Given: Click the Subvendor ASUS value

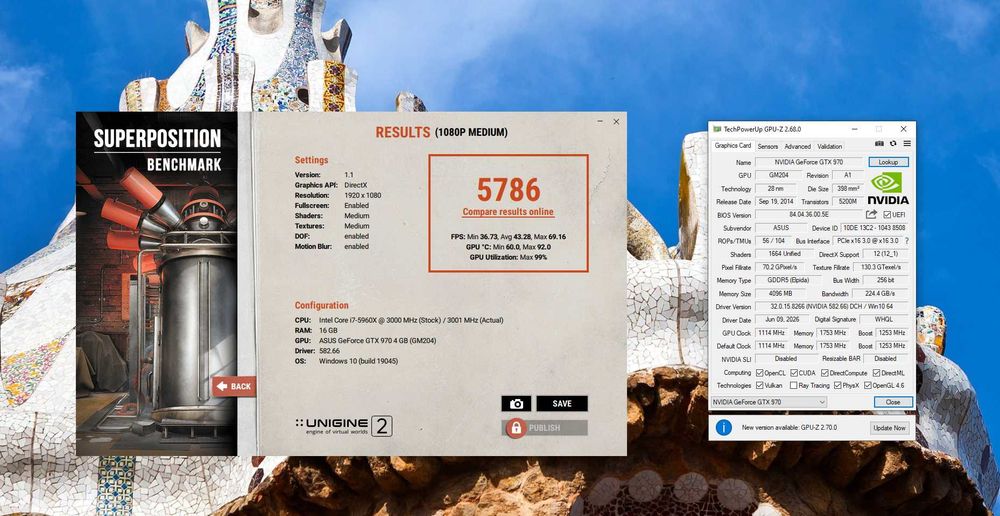Looking at the screenshot, I should tap(781, 228).
